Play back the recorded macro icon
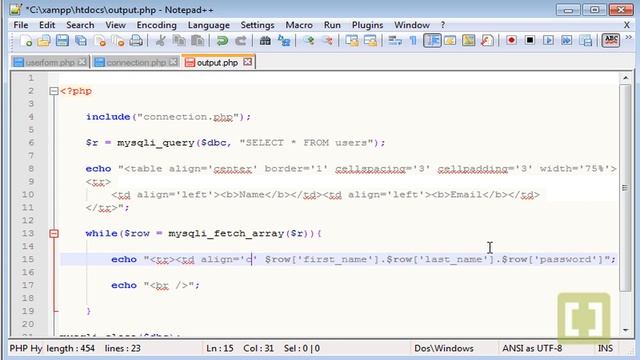The image size is (640, 360). point(548,40)
